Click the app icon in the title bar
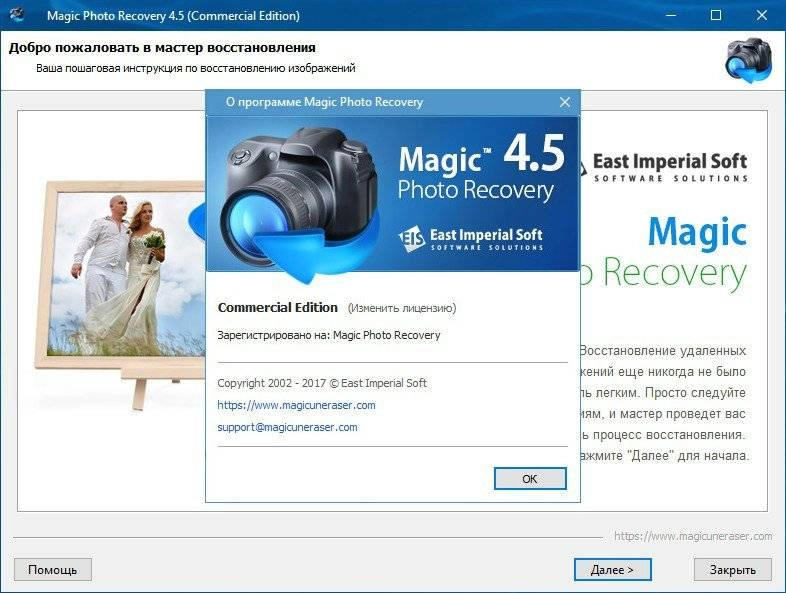The image size is (786, 593). [x=18, y=15]
